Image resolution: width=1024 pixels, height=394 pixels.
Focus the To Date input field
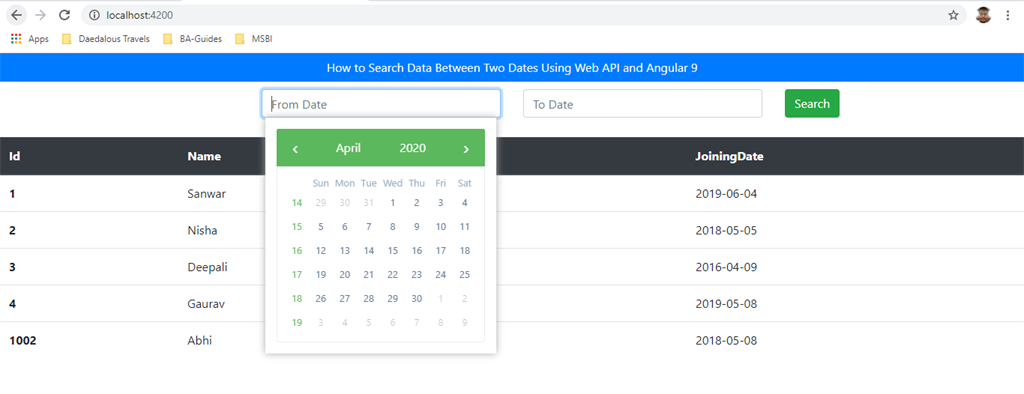point(643,104)
